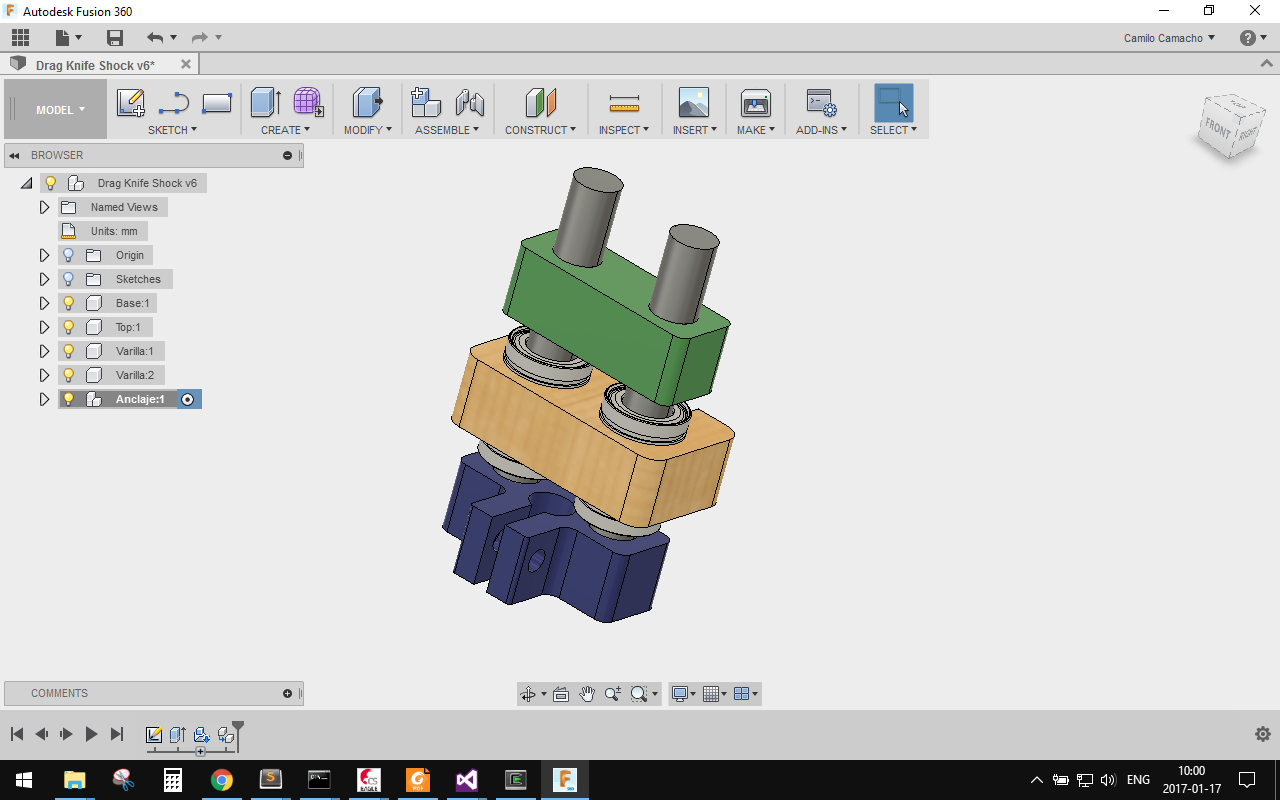Click the Offset Plane construct icon
The width and height of the screenshot is (1280, 800).
pyautogui.click(x=540, y=103)
